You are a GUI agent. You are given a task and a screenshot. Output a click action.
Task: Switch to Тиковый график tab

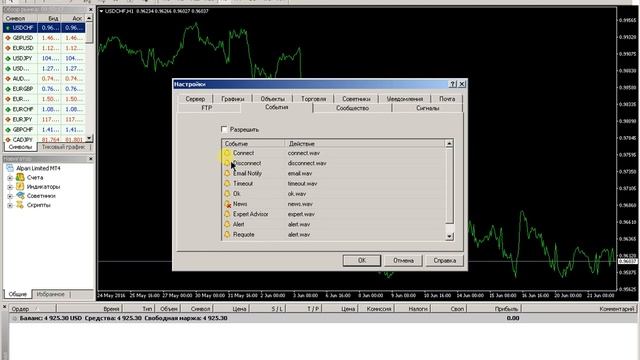point(63,147)
